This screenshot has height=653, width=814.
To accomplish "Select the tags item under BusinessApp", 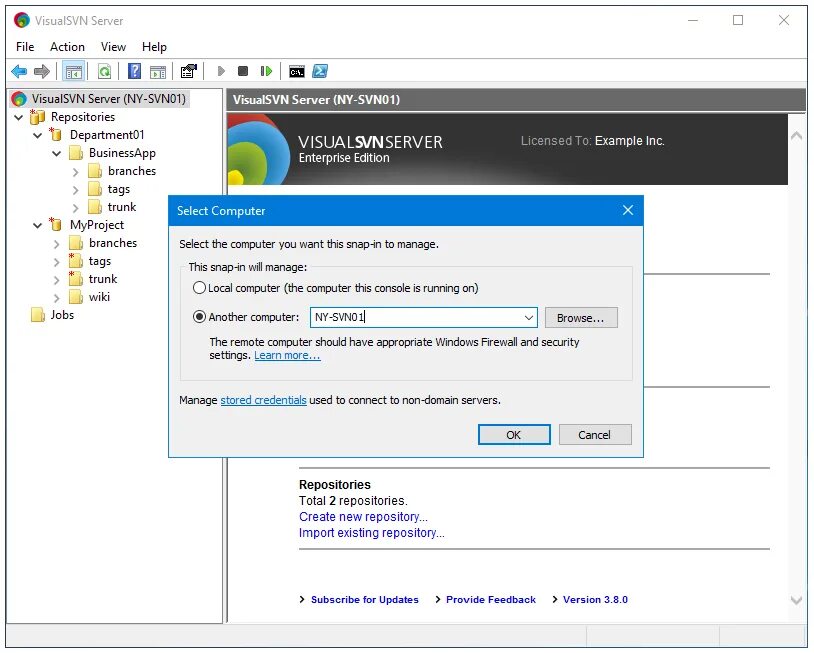I will 119,189.
